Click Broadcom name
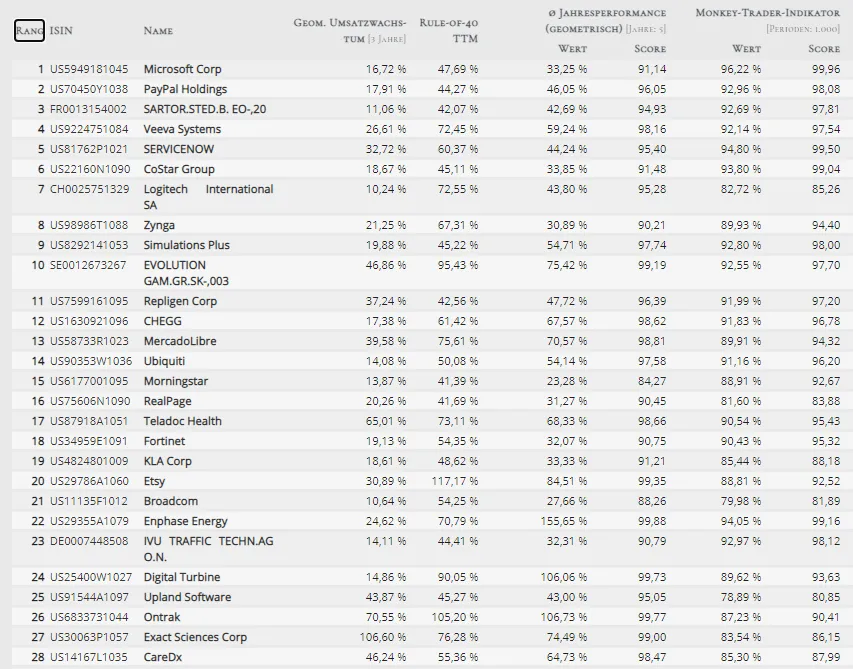 pos(171,501)
